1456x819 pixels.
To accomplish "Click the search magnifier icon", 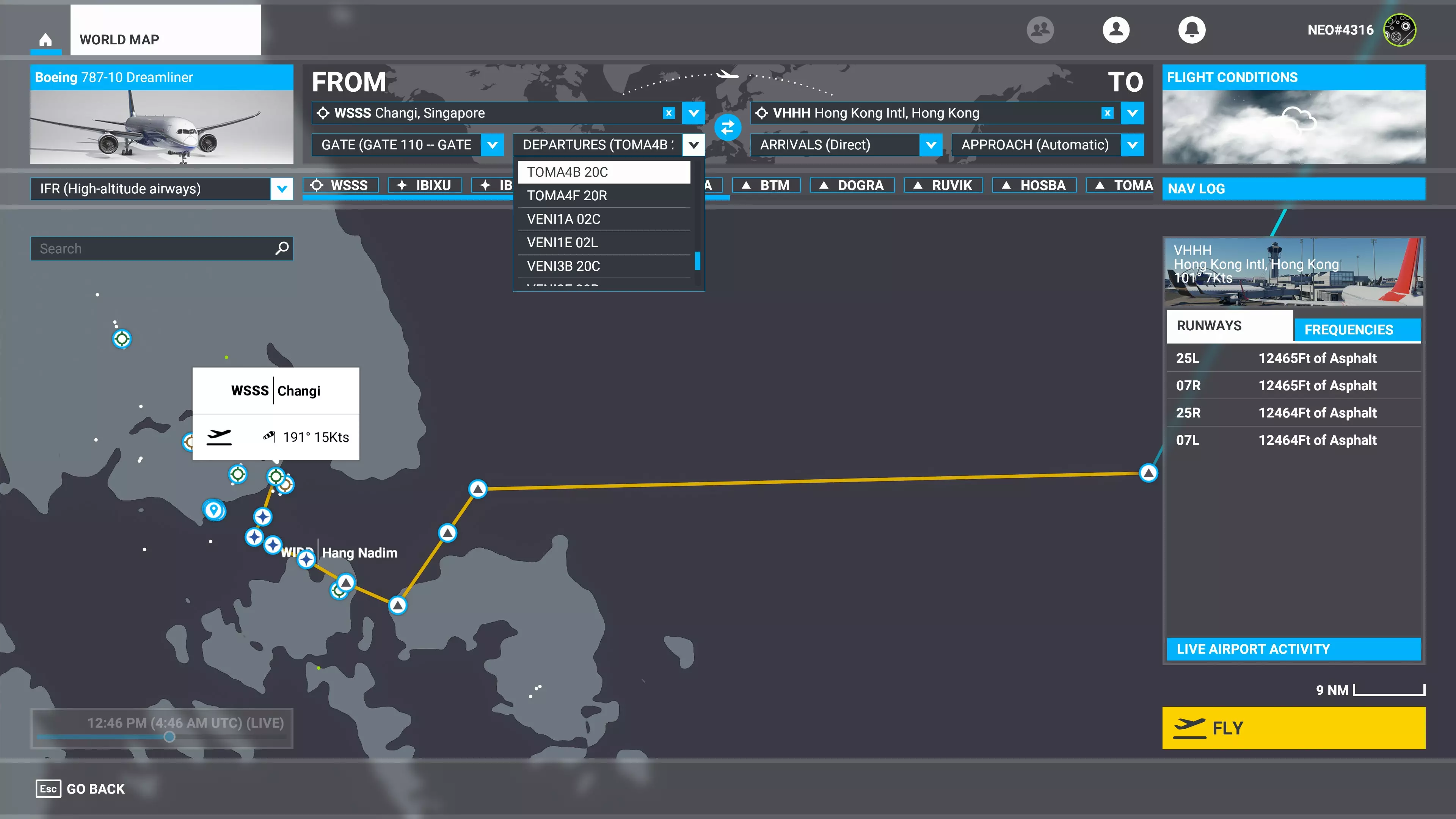I will click(281, 248).
